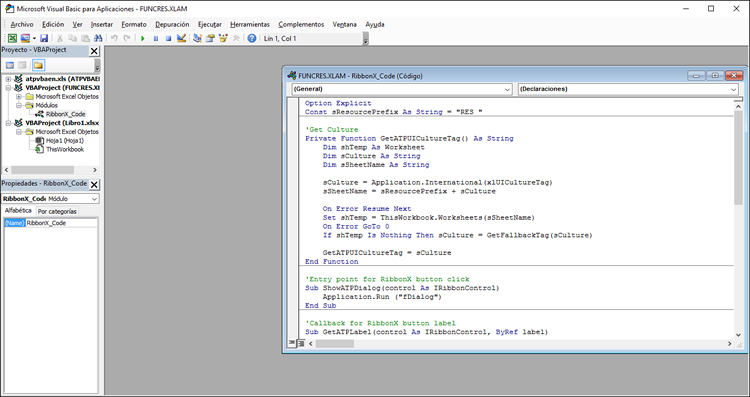Open the Ventana menu
The image size is (750, 397).
344,24
